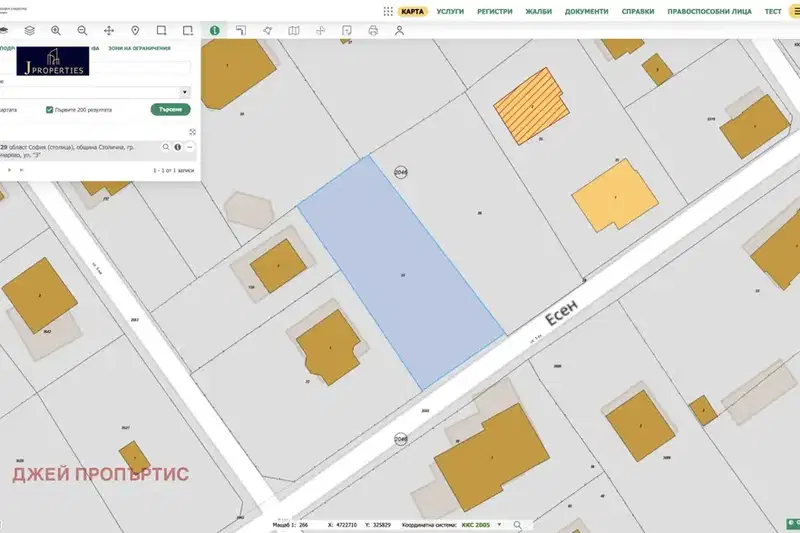This screenshot has height=533, width=800.
Task: Open the УСЛУГИ menu
Action: pos(450,11)
